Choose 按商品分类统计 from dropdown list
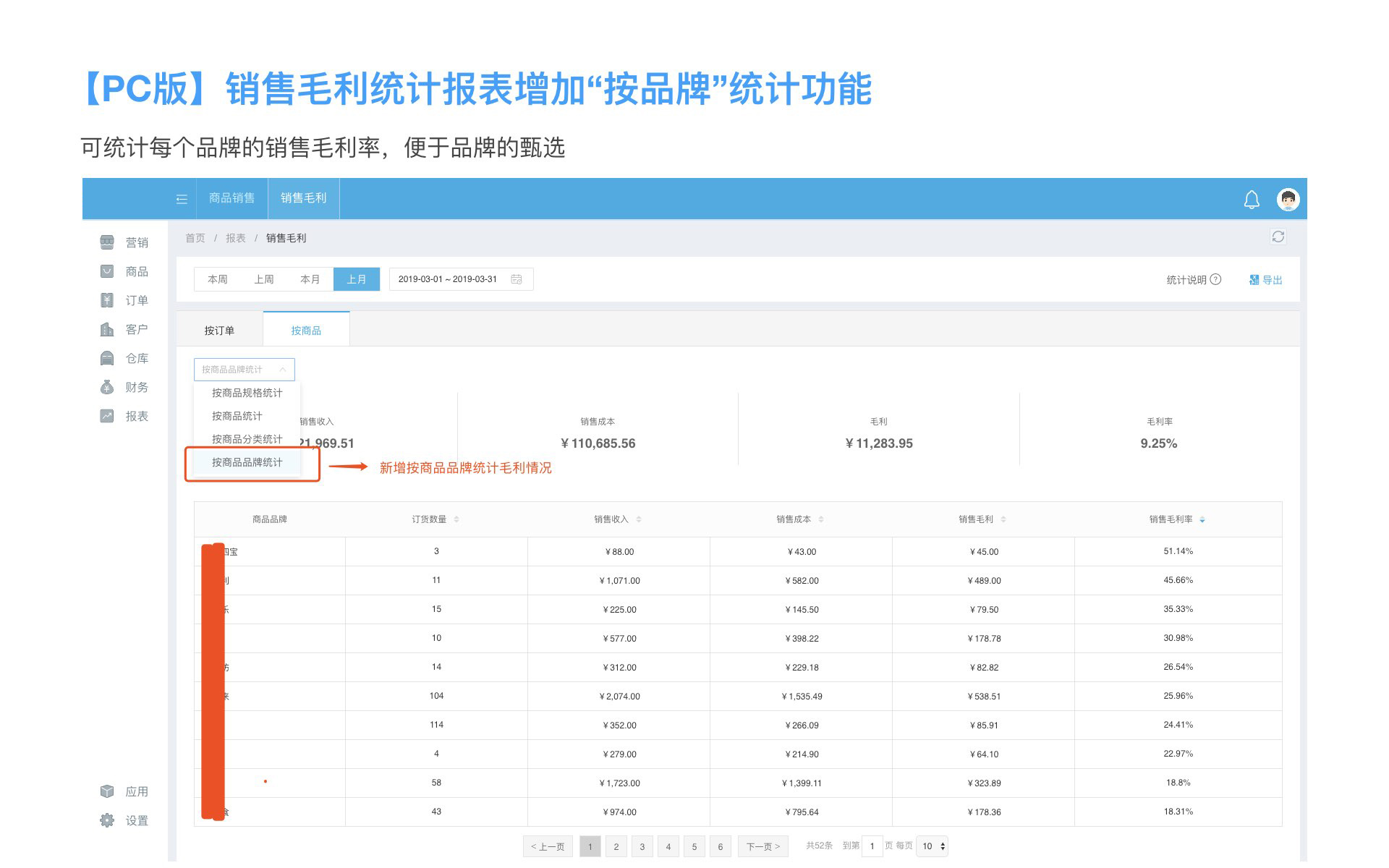The image size is (1389, 868). (247, 439)
